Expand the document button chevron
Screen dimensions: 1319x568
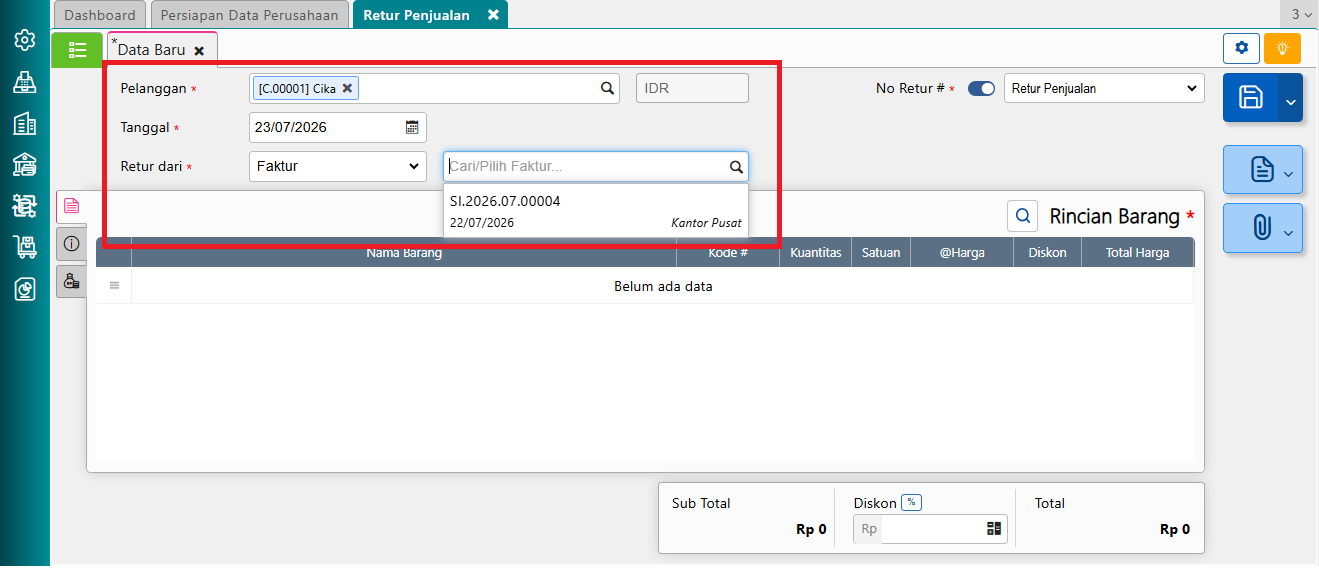(1288, 174)
